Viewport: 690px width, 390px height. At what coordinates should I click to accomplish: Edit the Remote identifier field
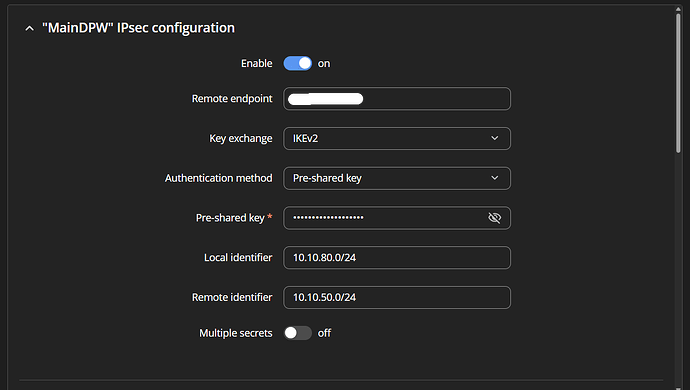click(397, 298)
